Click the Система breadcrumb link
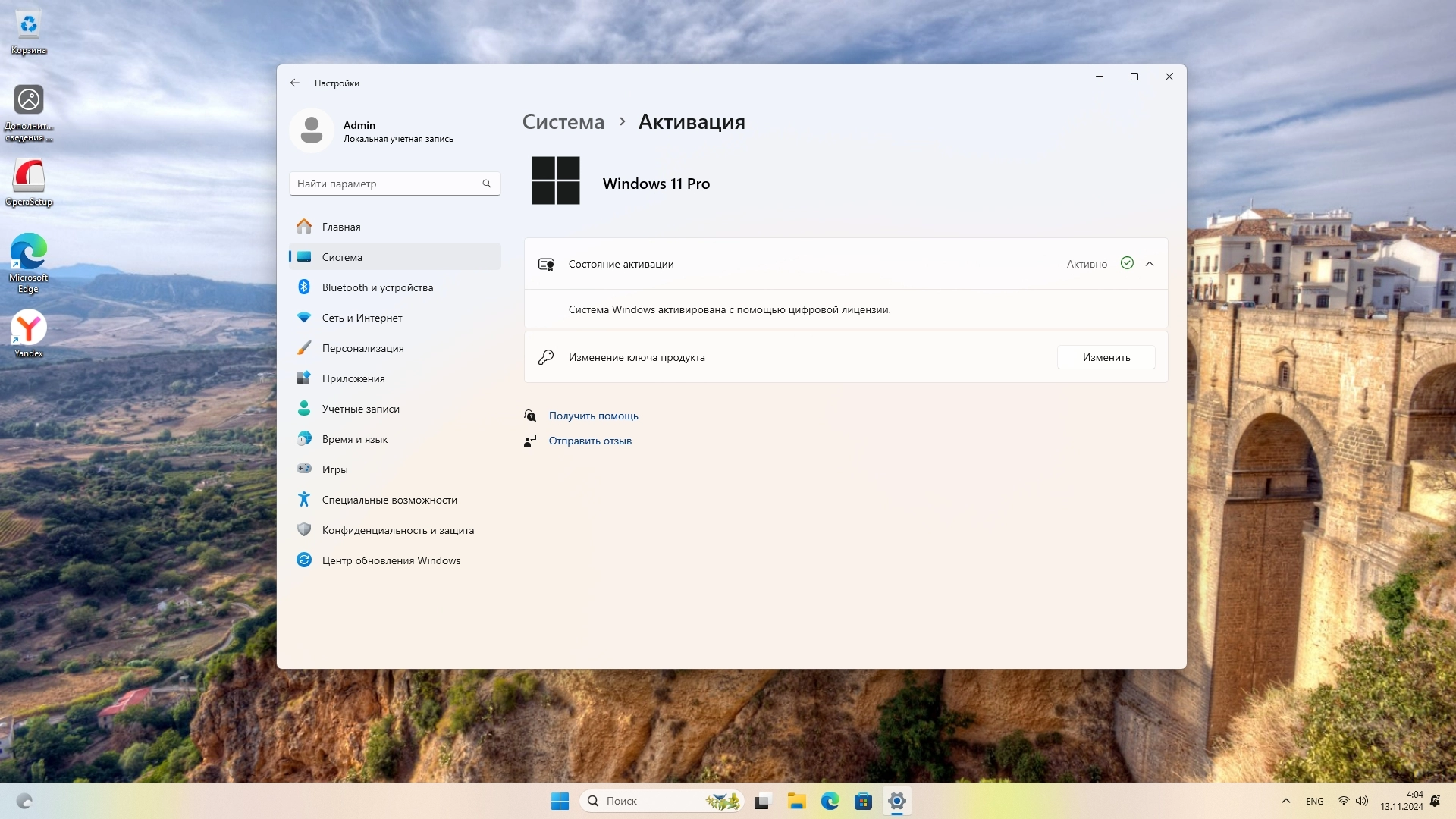This screenshot has width=1456, height=819. pyautogui.click(x=563, y=122)
